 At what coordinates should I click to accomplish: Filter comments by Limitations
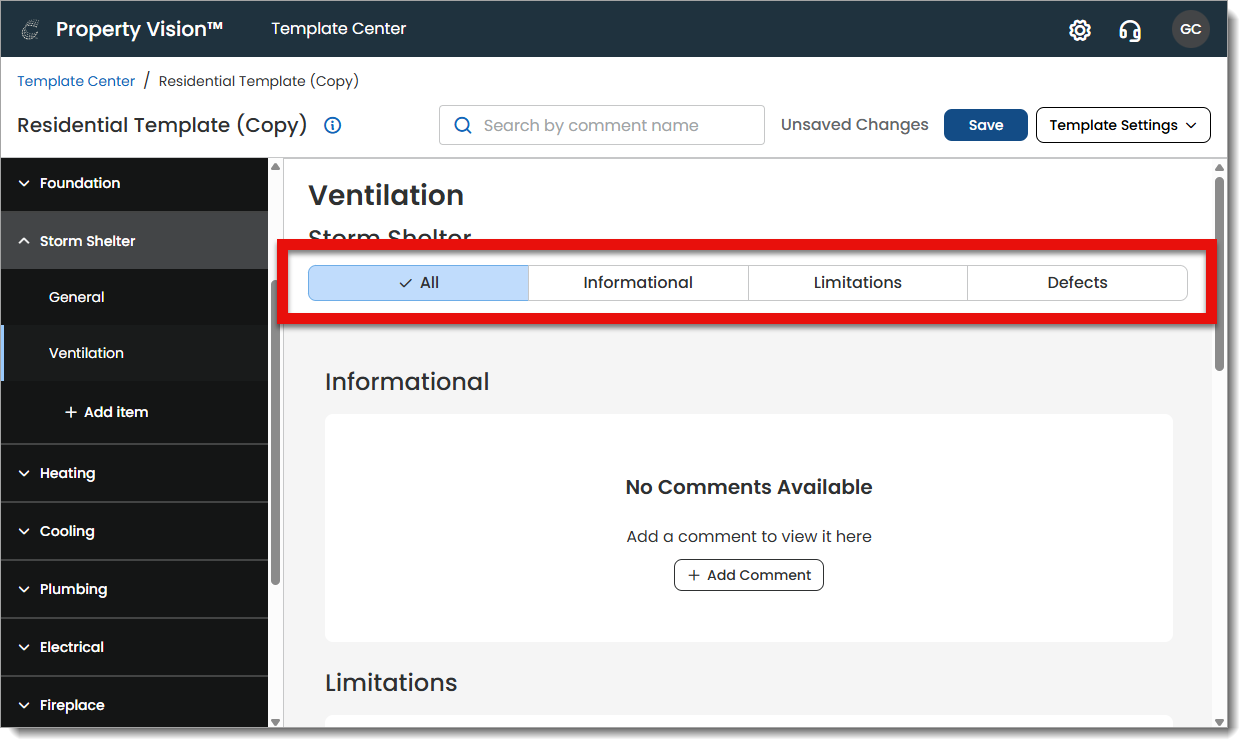(857, 283)
